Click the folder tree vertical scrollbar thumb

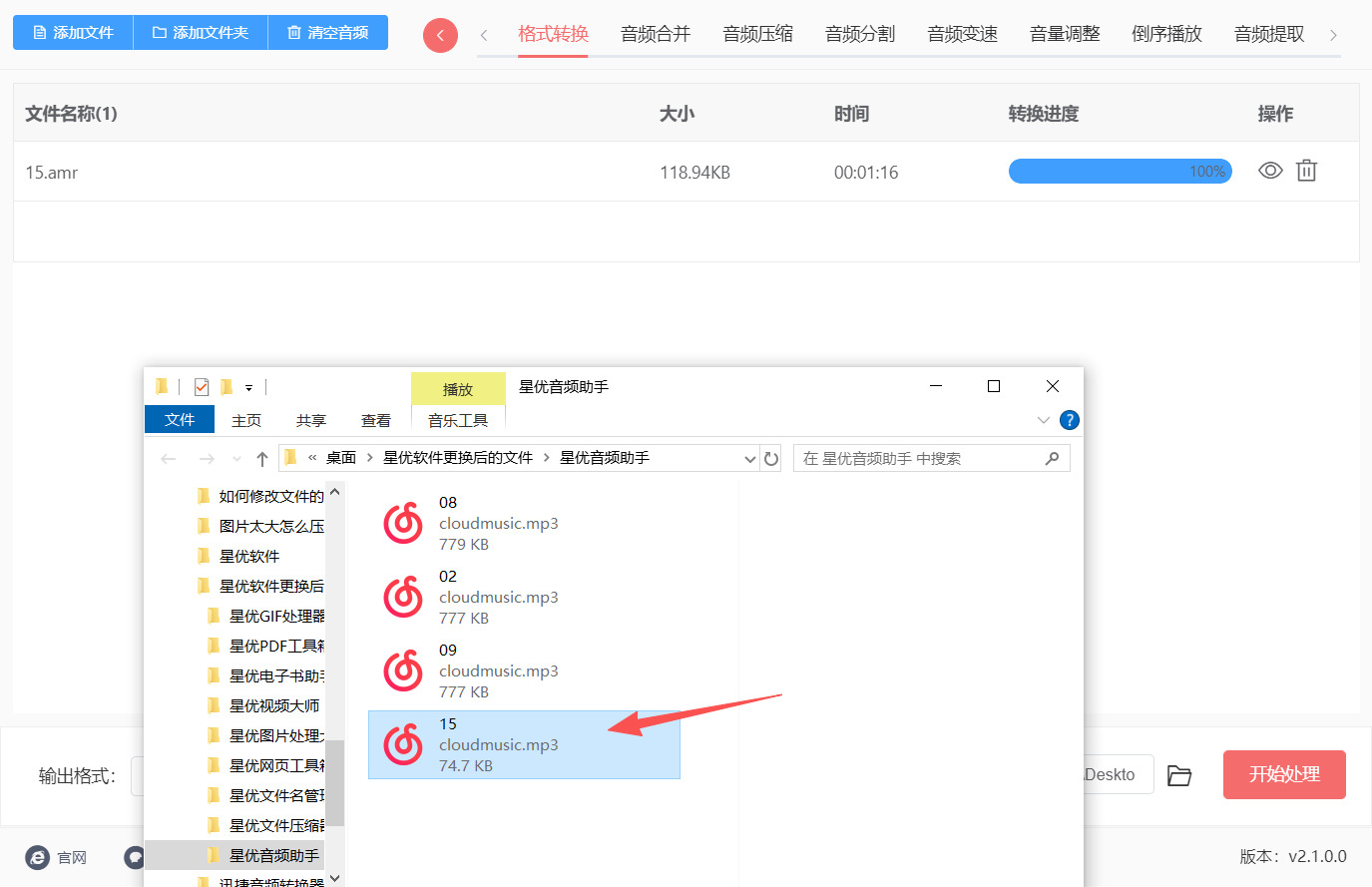coord(336,782)
